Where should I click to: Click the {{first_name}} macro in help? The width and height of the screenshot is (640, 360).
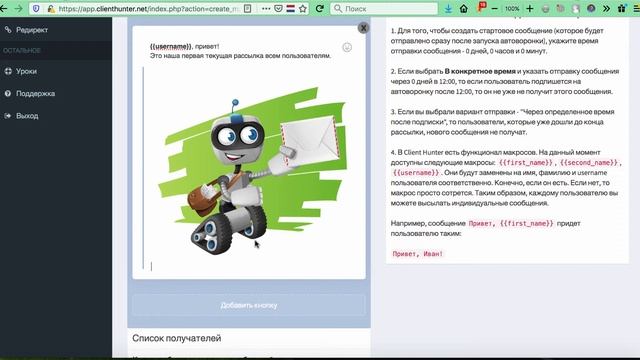[x=526, y=163]
